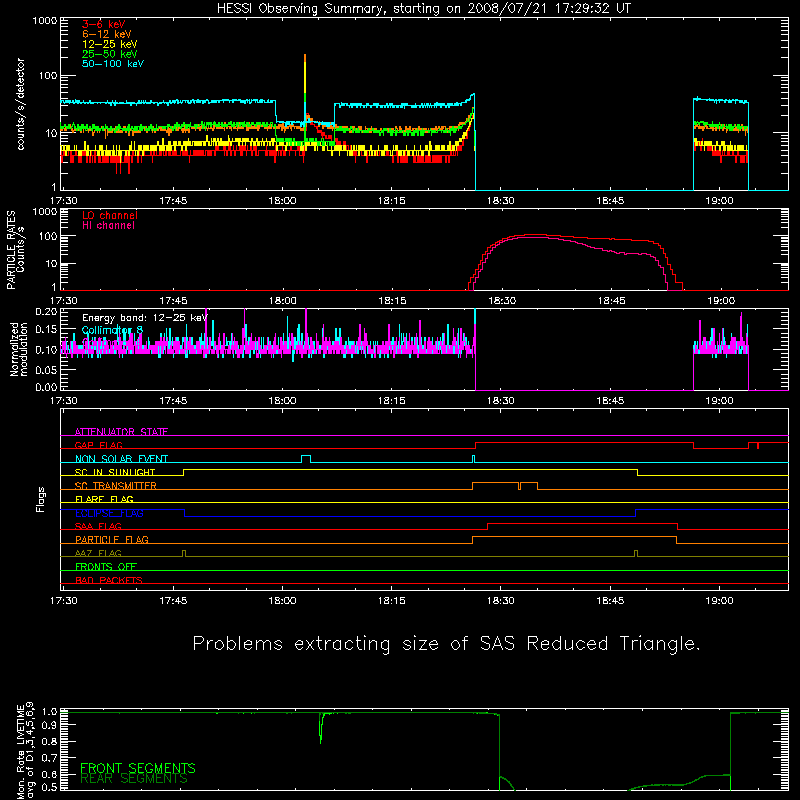
Task: Click the "Flags" vertical axis label
Action: (x=41, y=499)
